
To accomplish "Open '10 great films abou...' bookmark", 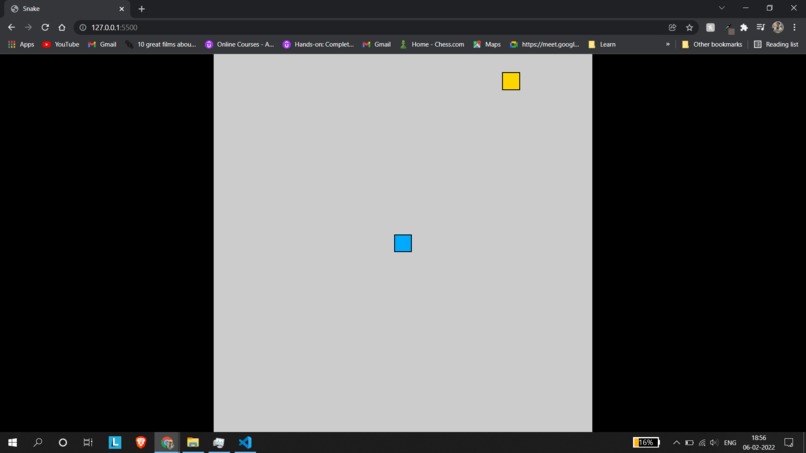I will tap(161, 44).
